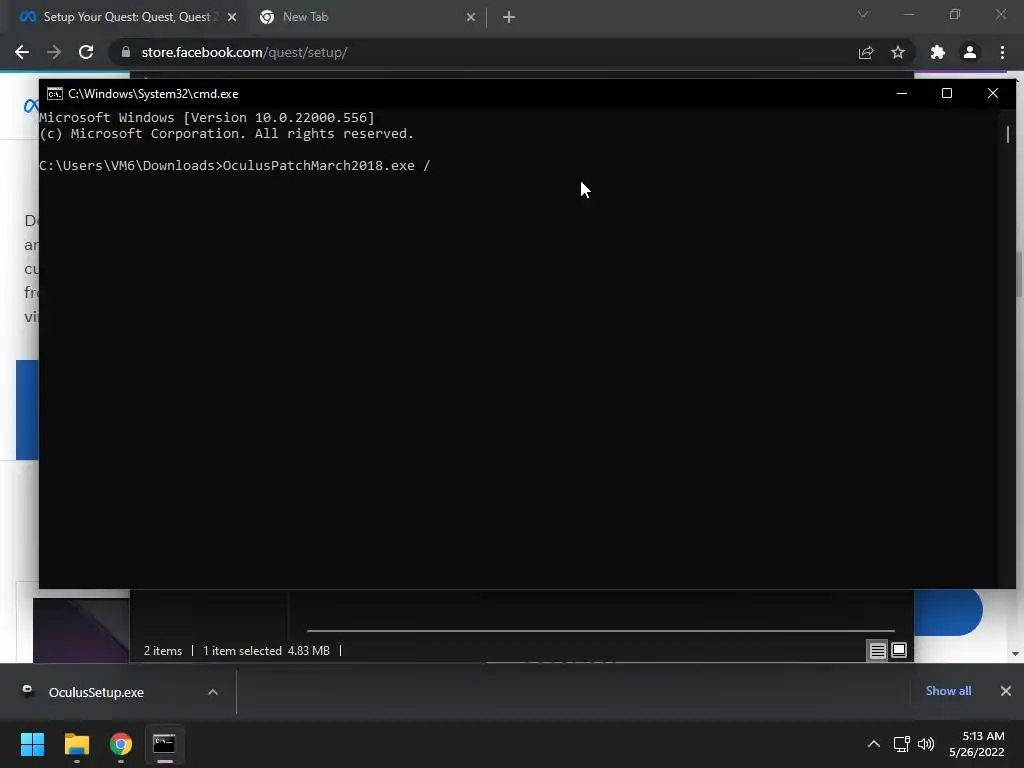This screenshot has width=1024, height=768.
Task: Open cmd.exe window system menu icon
Action: point(55,93)
